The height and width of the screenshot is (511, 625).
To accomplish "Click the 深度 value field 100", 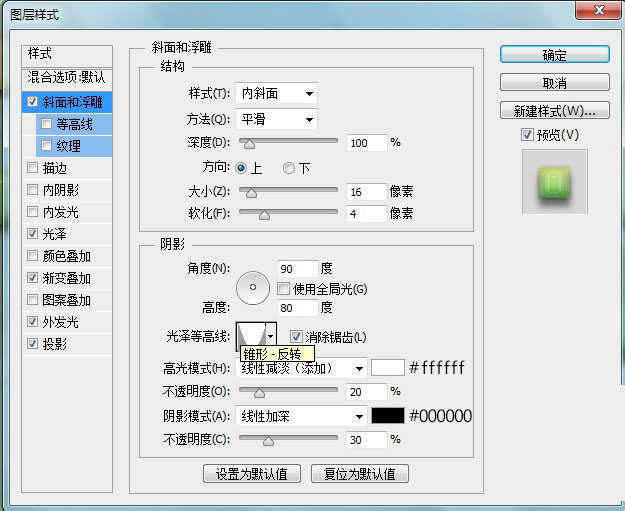I will (x=367, y=143).
